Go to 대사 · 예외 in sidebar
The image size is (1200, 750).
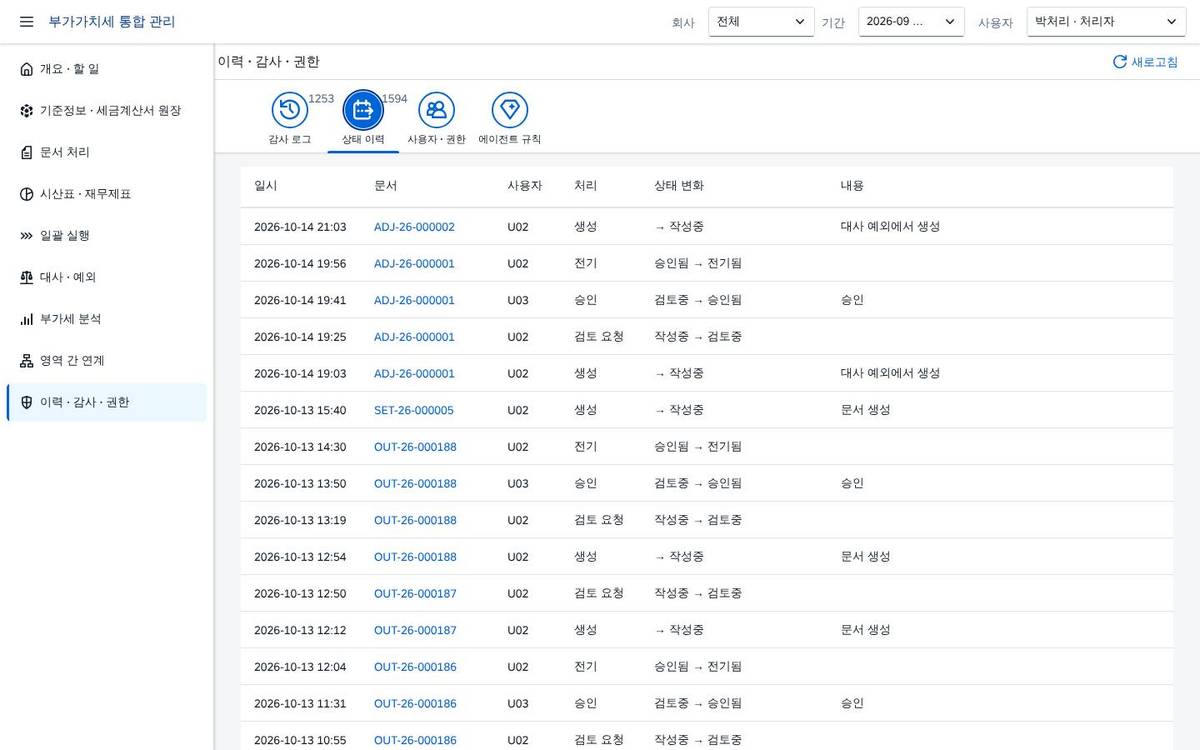(x=106, y=277)
